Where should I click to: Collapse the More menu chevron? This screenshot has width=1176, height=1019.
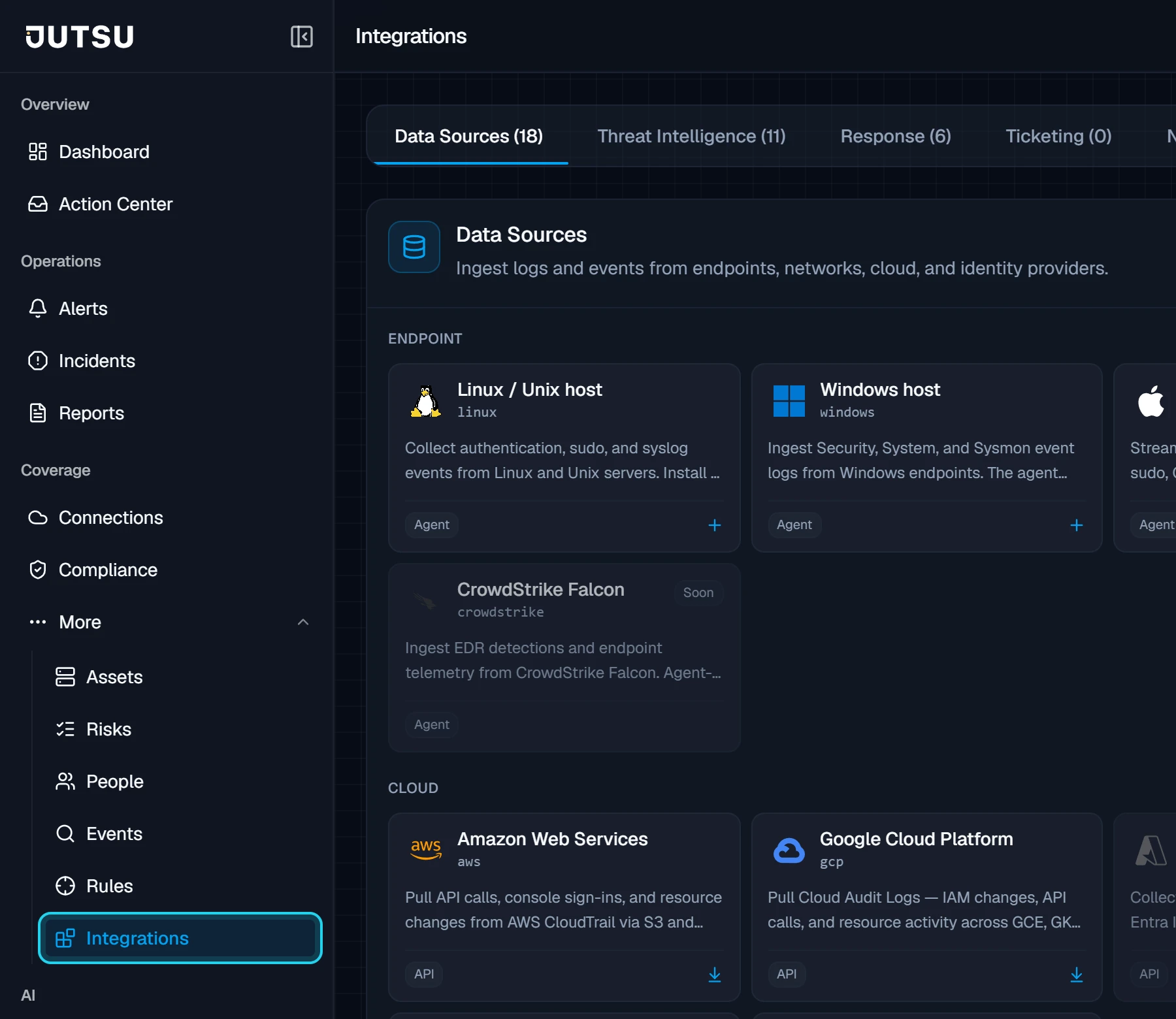click(303, 622)
